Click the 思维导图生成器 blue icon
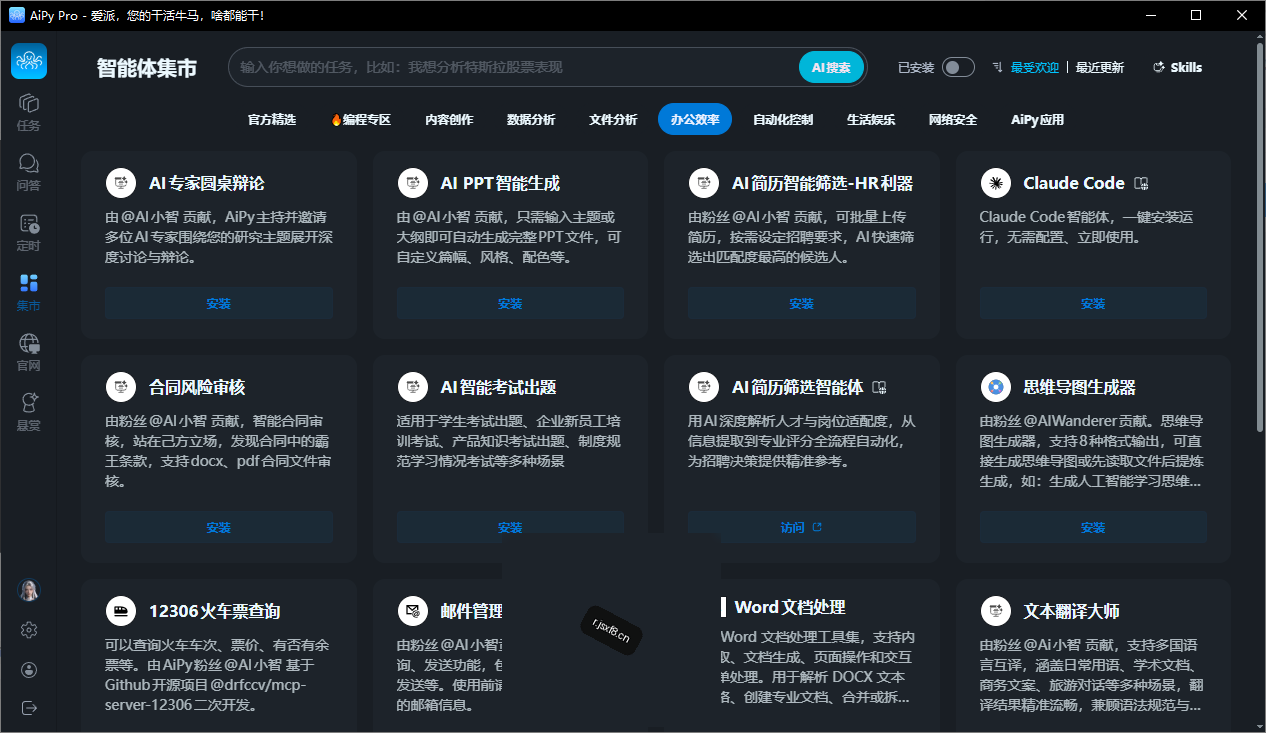 point(995,387)
